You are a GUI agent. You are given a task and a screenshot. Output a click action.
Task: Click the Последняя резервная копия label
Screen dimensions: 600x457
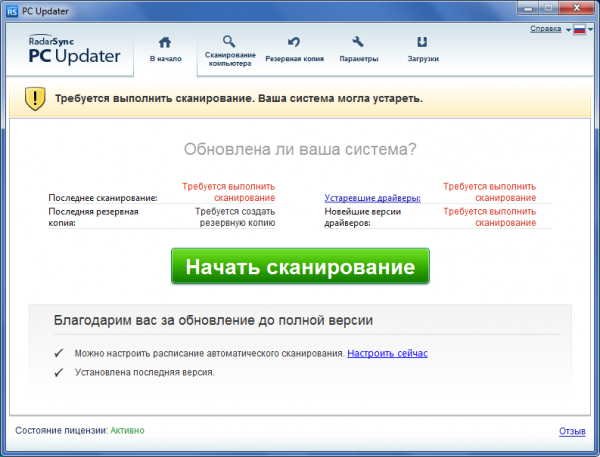(x=93, y=217)
